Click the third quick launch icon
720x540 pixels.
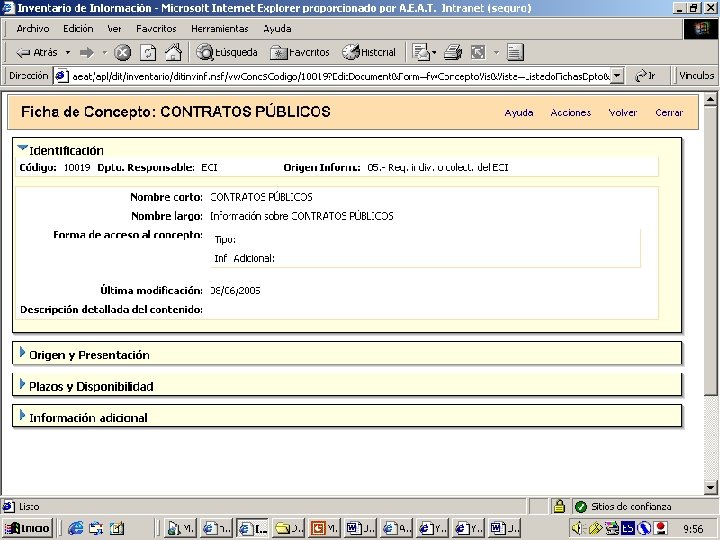(117, 529)
